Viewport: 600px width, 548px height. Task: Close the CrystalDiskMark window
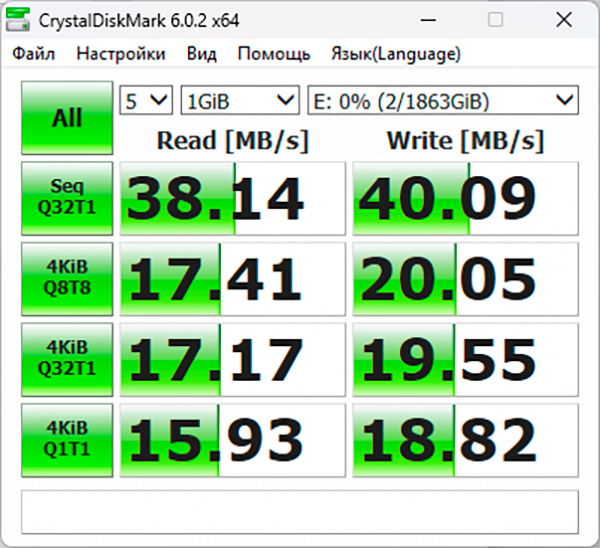tap(564, 20)
